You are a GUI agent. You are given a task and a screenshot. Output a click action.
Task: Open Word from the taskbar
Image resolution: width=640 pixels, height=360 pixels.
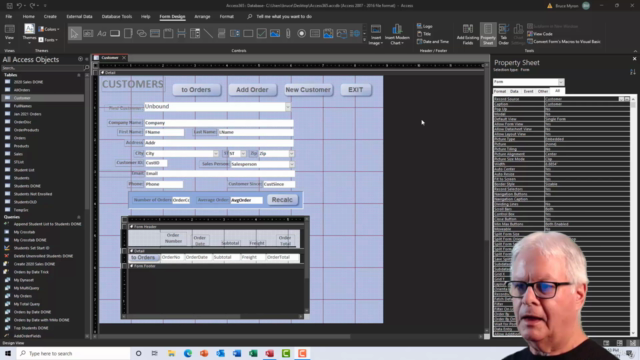click(237, 353)
